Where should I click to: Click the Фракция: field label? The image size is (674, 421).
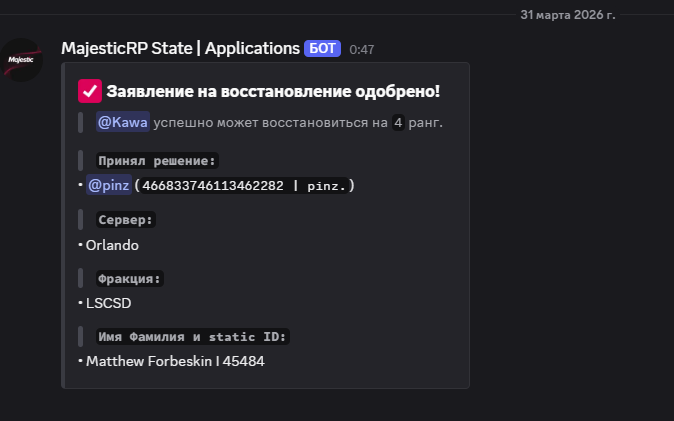(x=129, y=279)
